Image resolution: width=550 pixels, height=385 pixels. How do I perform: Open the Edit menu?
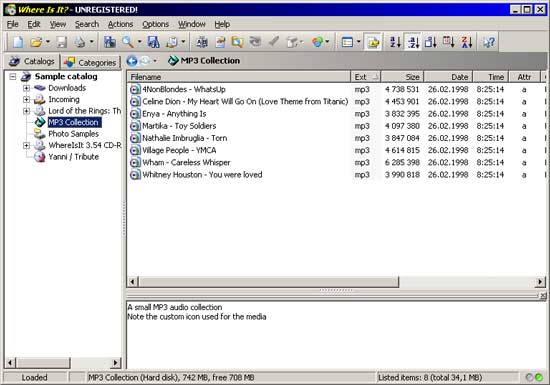[x=34, y=24]
